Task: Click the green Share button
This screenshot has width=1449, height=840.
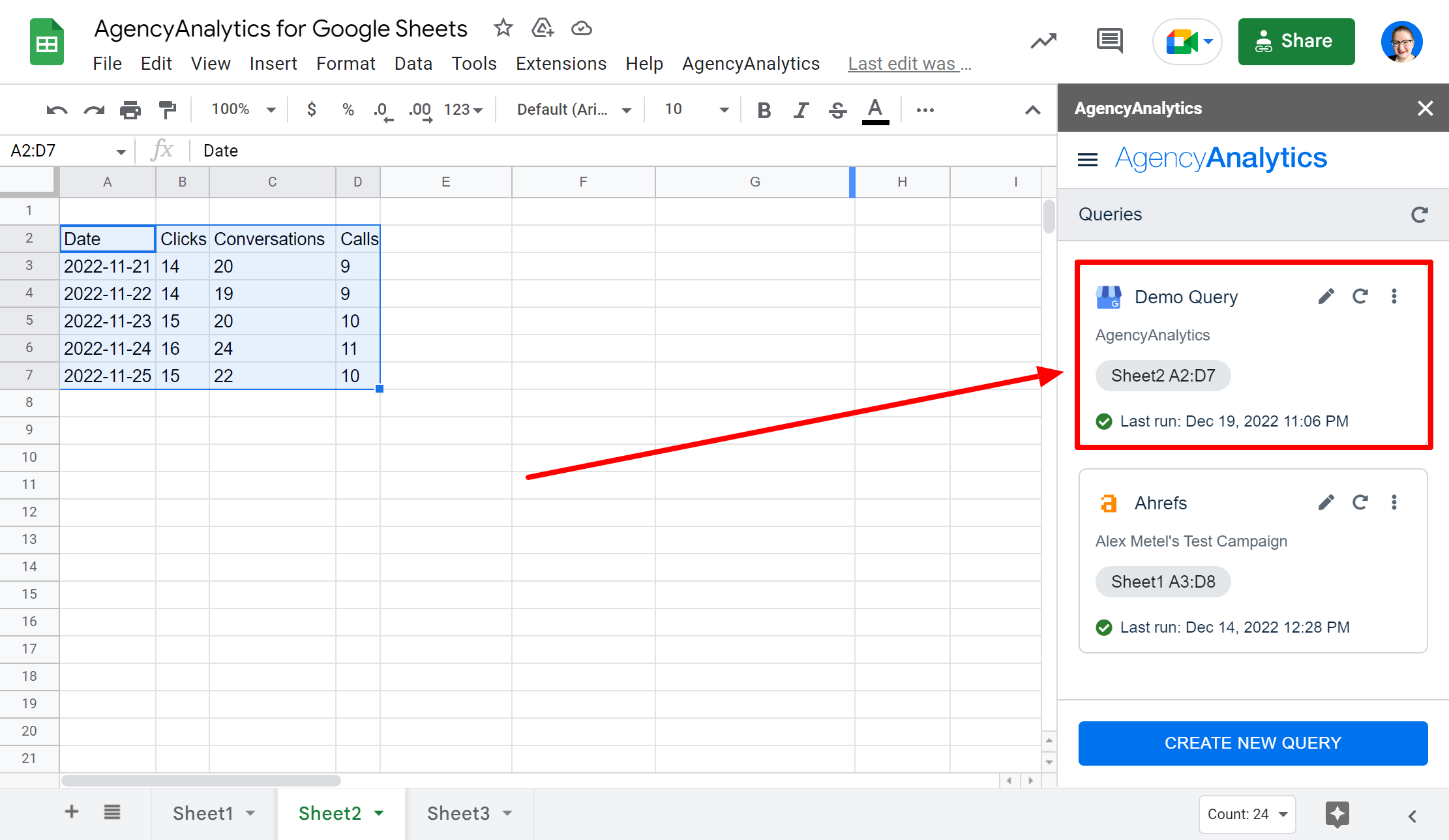Action: click(x=1296, y=41)
